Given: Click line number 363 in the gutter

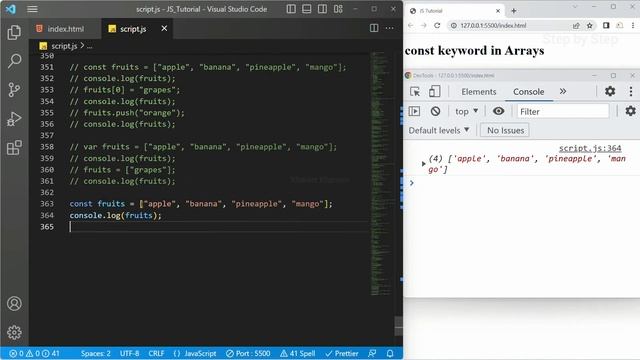Looking at the screenshot, I should (47, 203).
